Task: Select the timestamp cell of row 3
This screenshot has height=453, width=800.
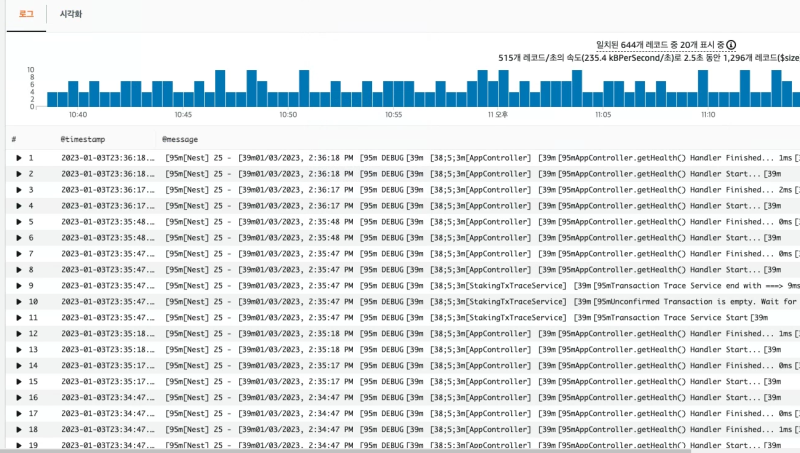Action: coord(108,190)
